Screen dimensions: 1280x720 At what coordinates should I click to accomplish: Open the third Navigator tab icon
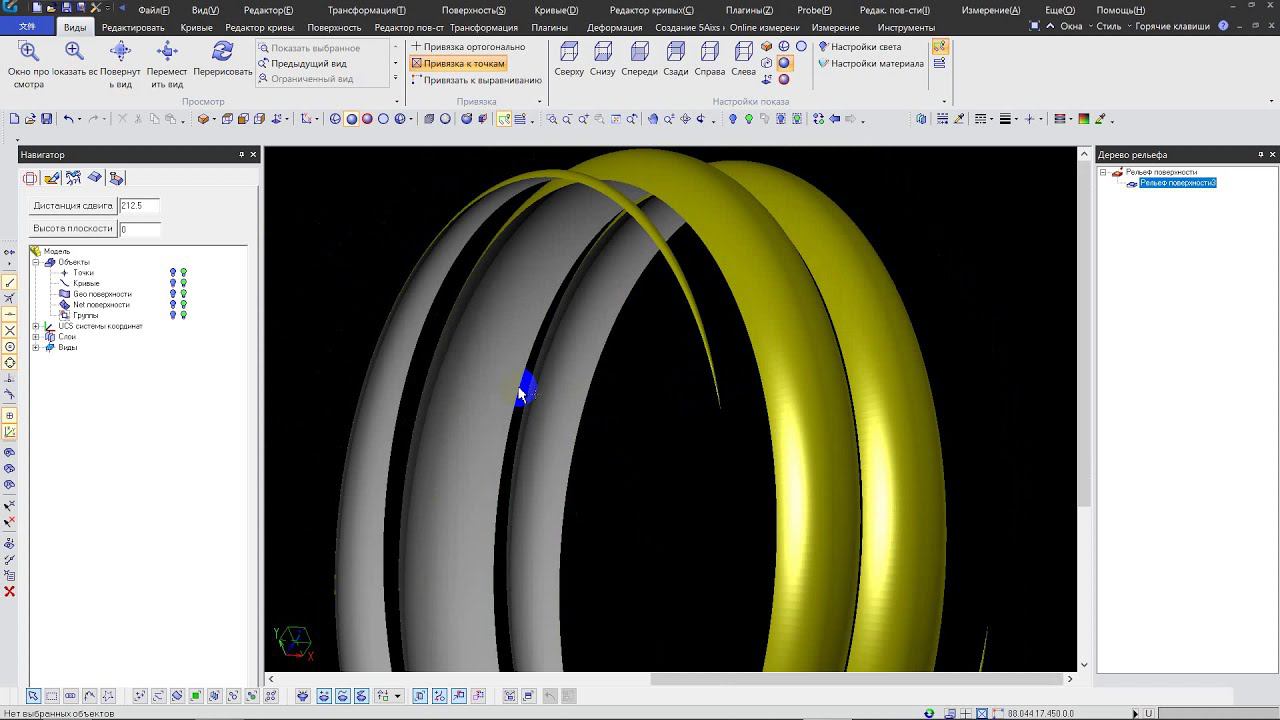[73, 178]
